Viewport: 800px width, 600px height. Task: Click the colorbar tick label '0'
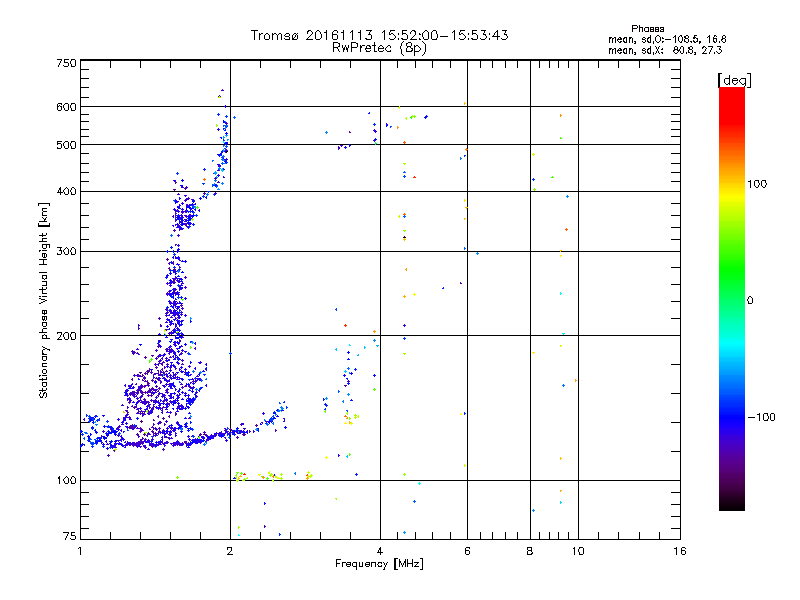(750, 301)
